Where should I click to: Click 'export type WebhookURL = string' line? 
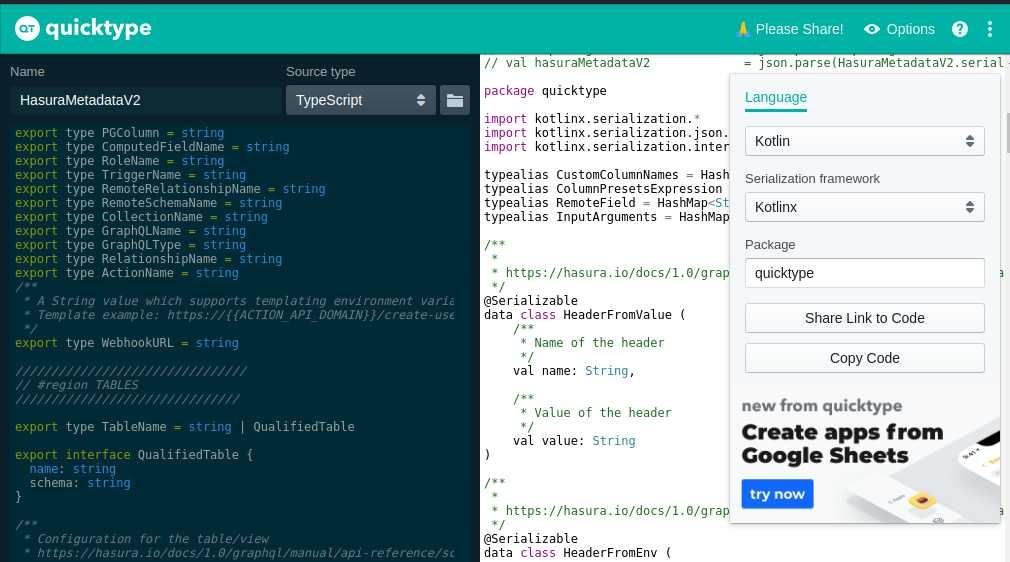[127, 343]
